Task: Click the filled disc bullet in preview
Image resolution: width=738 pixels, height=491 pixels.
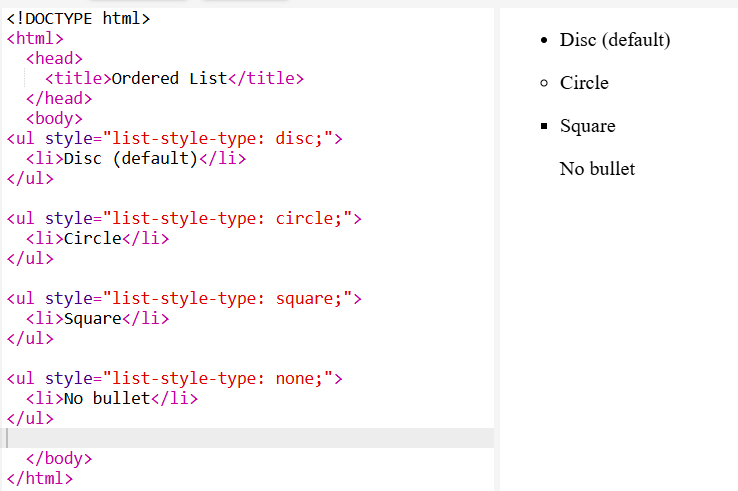Action: click(543, 40)
